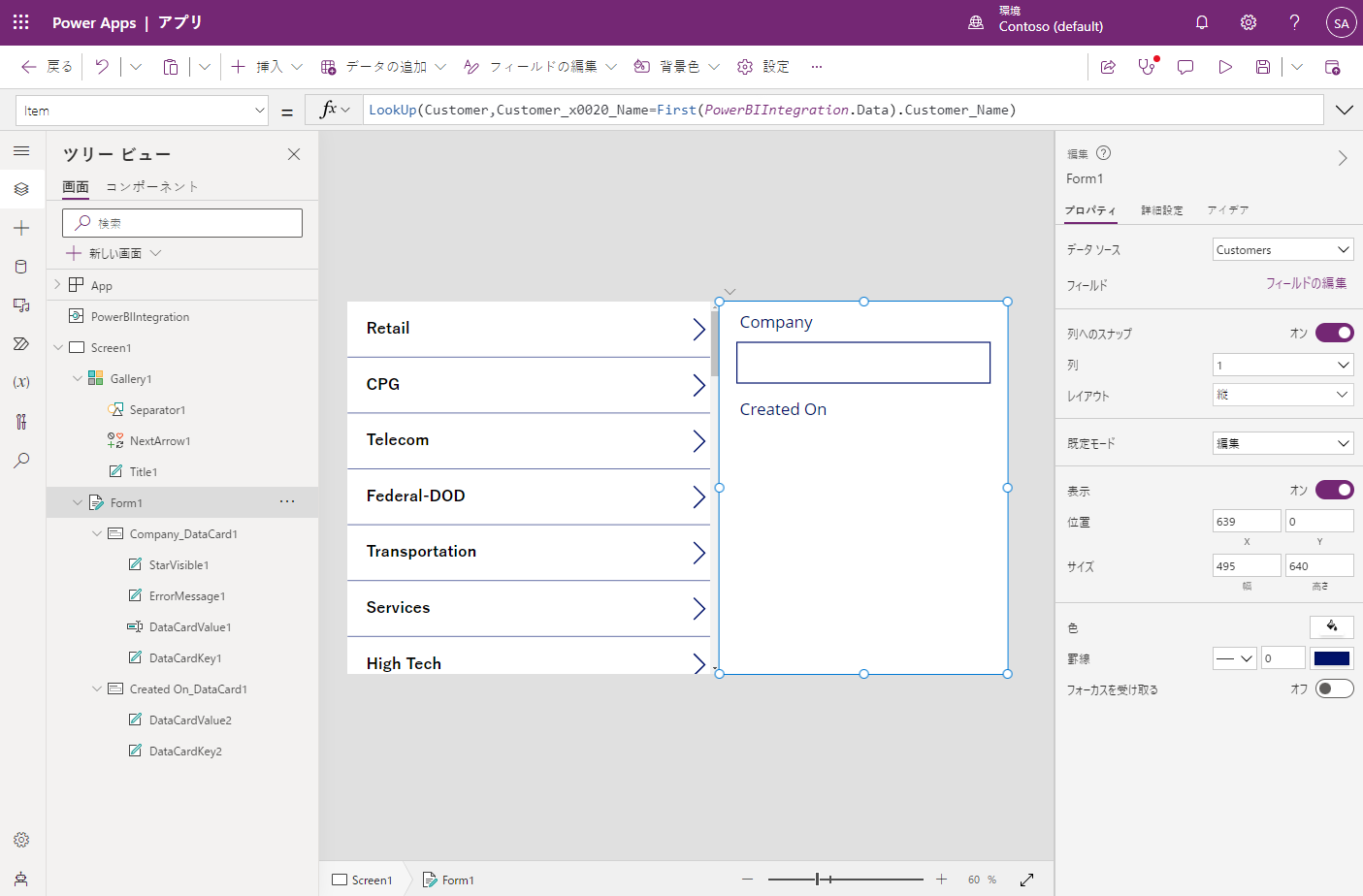Open the comments icon
This screenshot has width=1363, height=896.
pos(1185,67)
